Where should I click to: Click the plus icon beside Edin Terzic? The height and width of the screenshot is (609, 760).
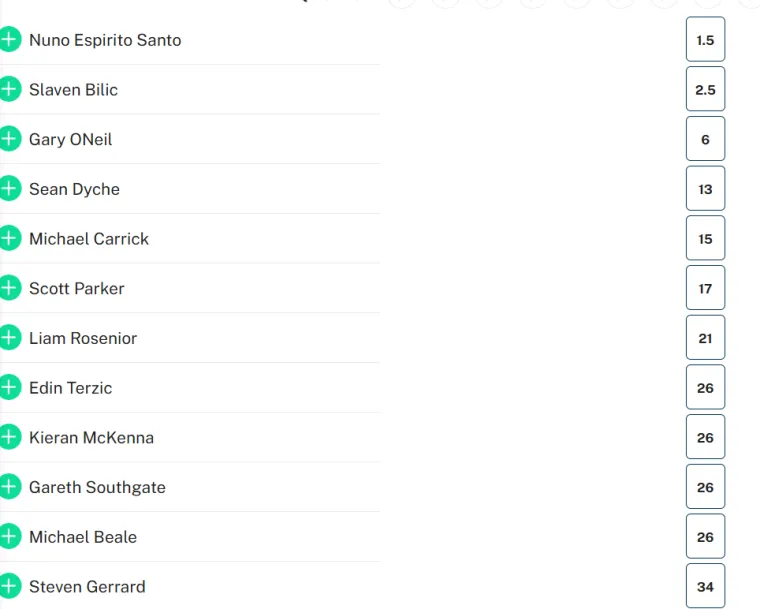click(9, 388)
